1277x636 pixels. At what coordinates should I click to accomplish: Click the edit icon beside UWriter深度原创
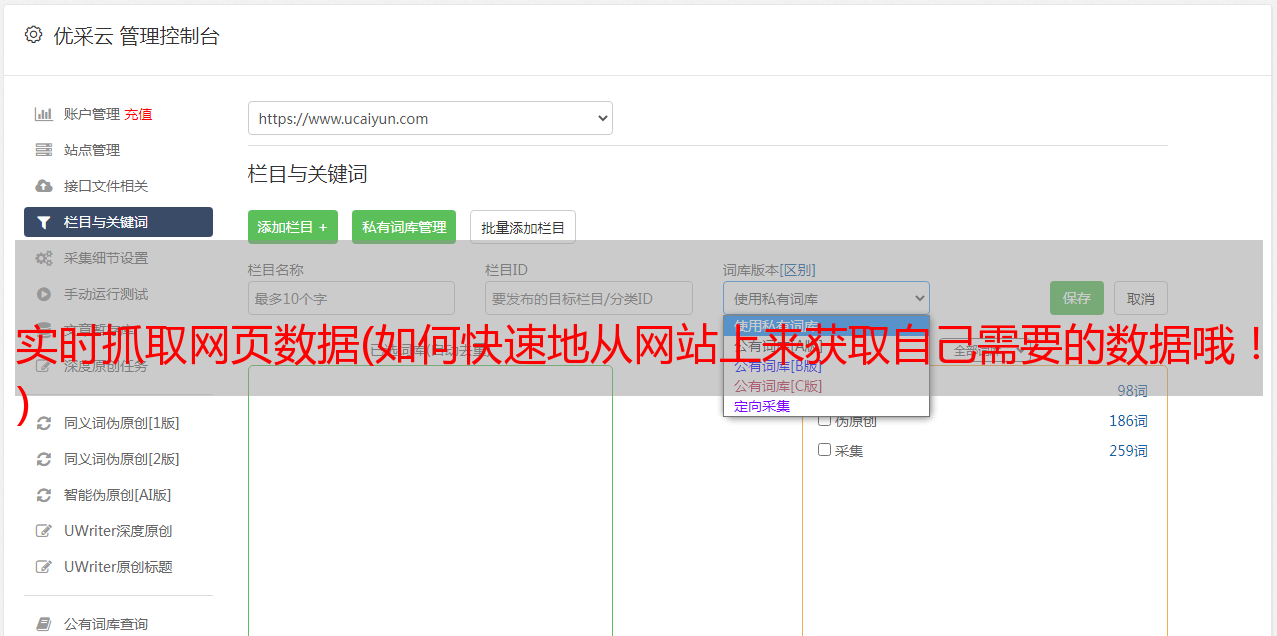click(44, 531)
